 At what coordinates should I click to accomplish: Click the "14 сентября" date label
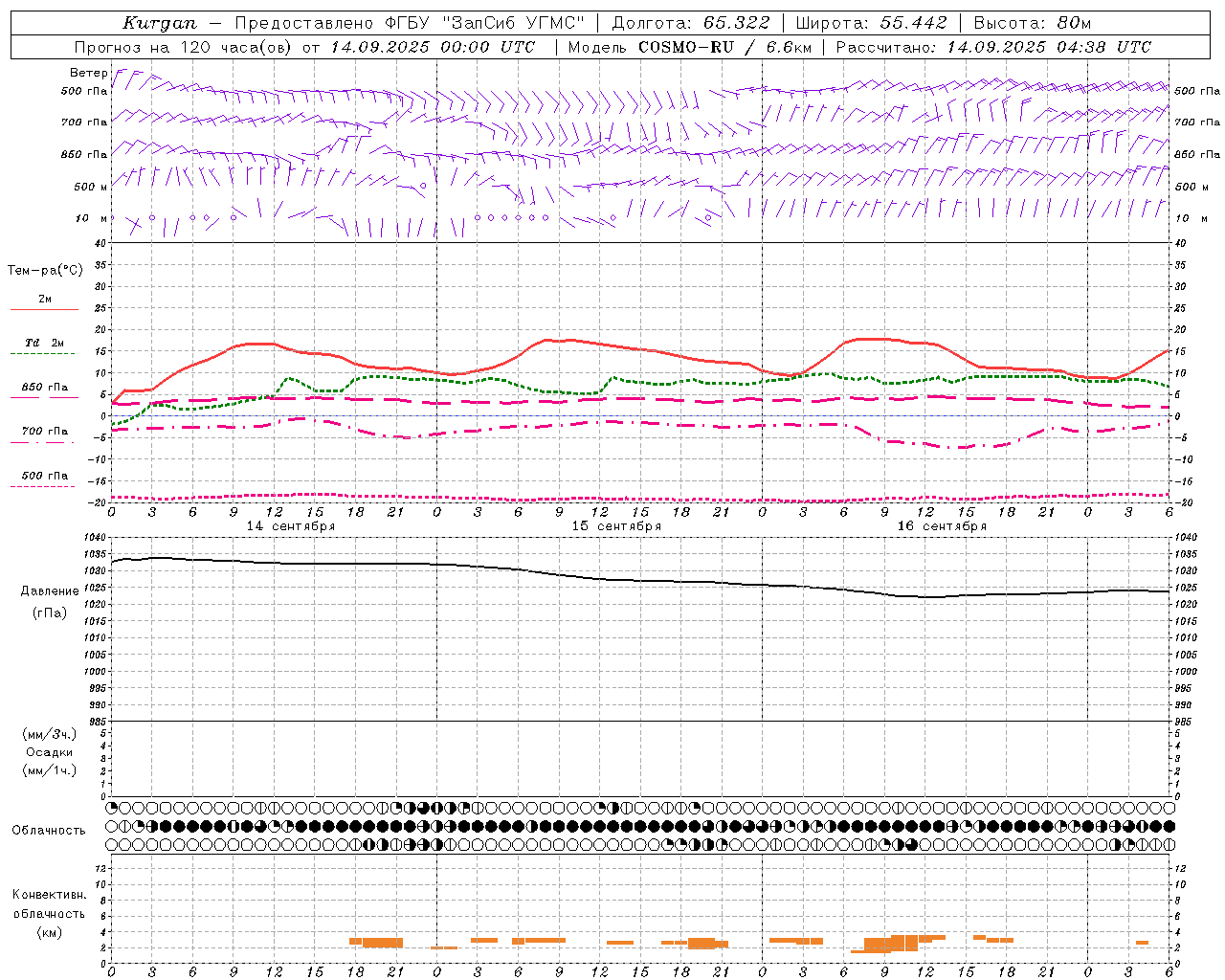click(x=290, y=526)
